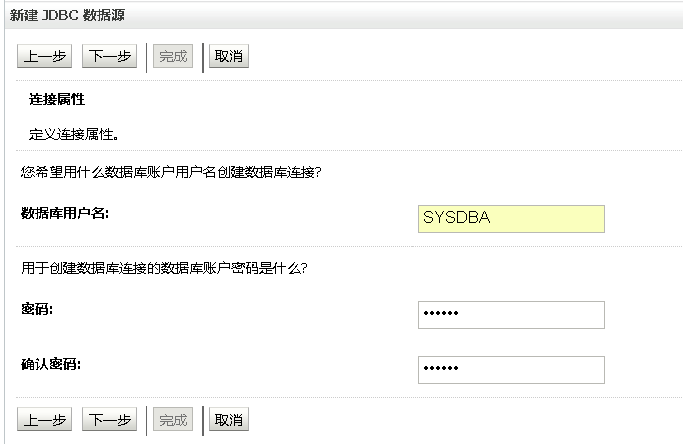Go to next step using top 下一步 button
The width and height of the screenshot is (683, 444).
(x=109, y=56)
